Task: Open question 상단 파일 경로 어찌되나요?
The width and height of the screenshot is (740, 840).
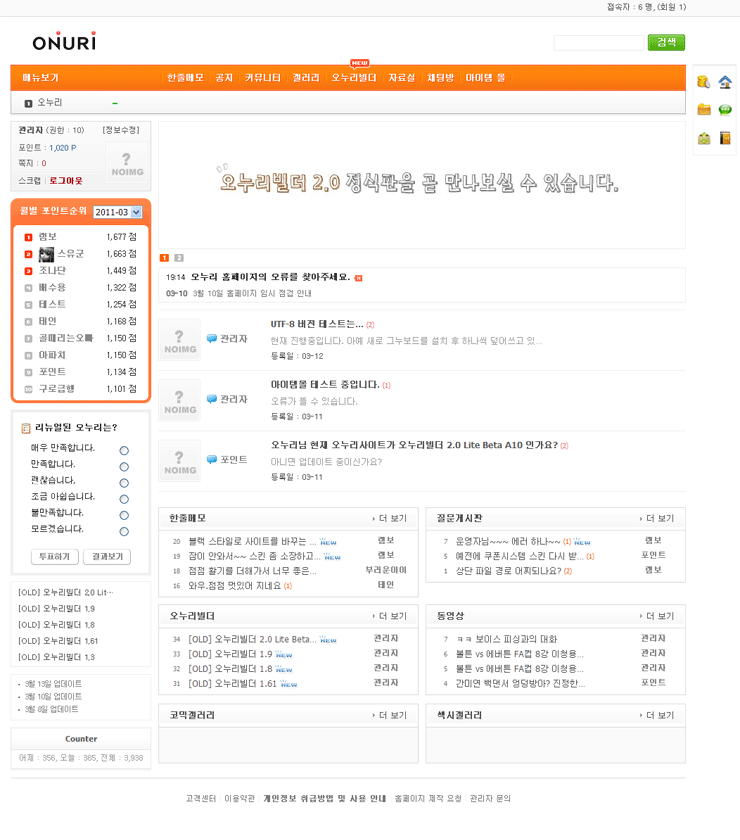Action: point(509,571)
